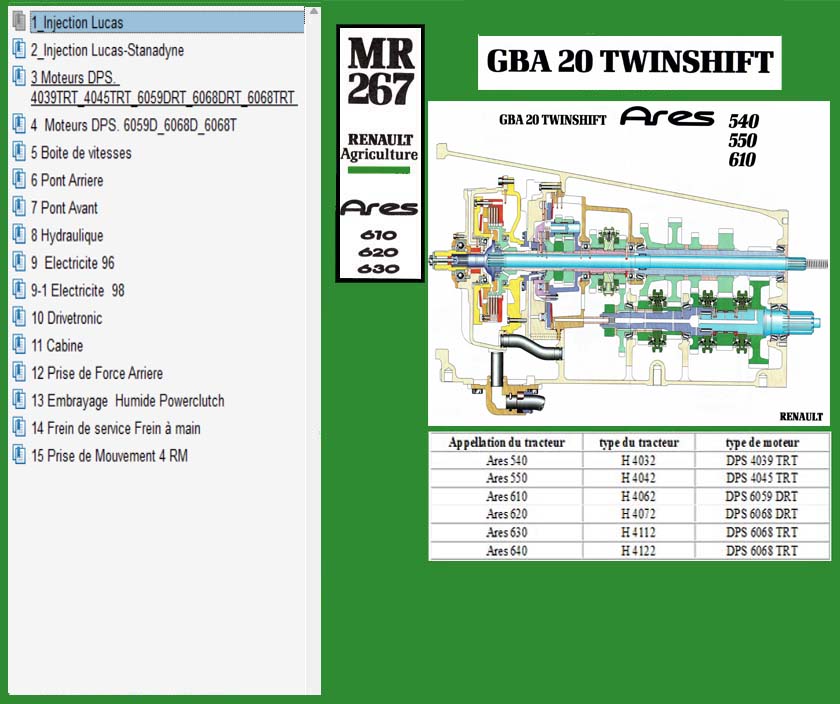Image resolution: width=840 pixels, height=704 pixels.
Task: Go to 7 Pont Avant section
Action: click(x=64, y=208)
